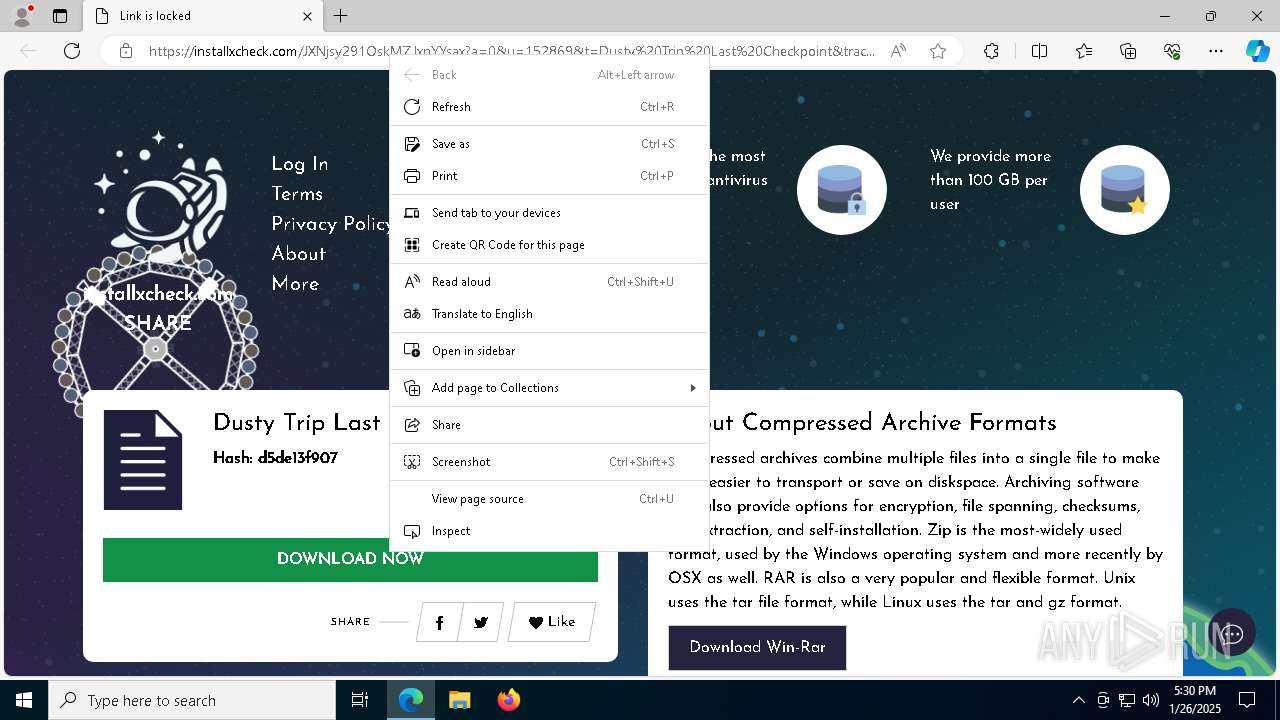Select Translate to English

[549, 314]
